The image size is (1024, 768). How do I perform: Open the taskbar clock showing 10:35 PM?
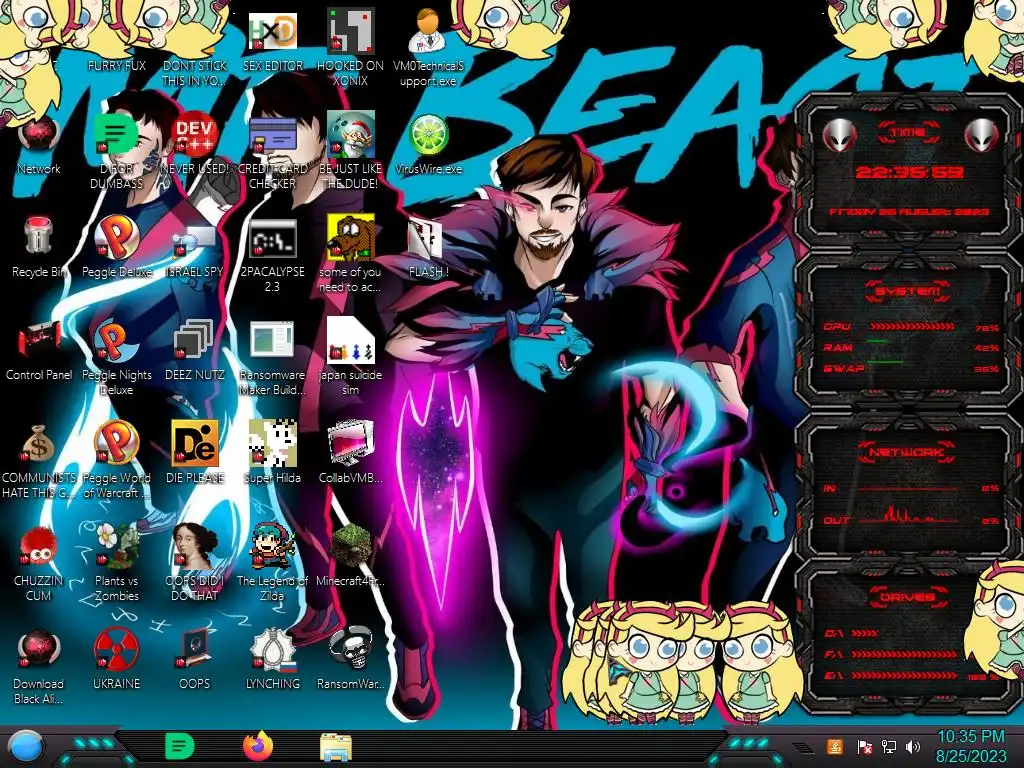click(971, 746)
